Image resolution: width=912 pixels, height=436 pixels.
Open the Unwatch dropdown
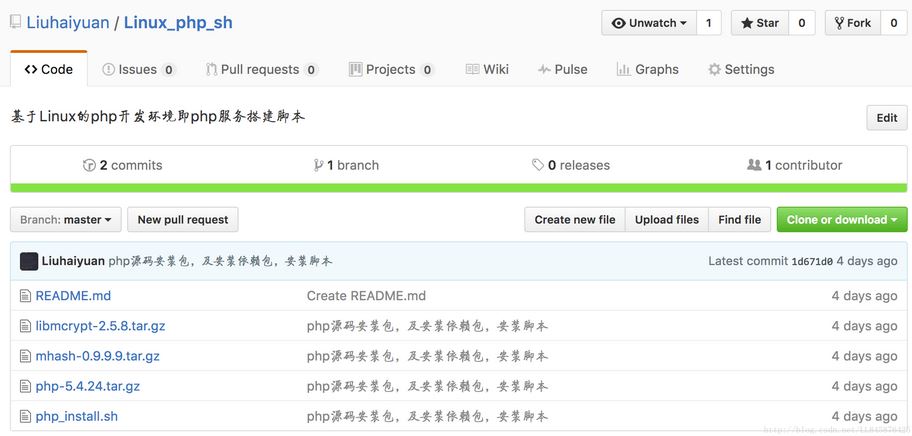(x=649, y=23)
